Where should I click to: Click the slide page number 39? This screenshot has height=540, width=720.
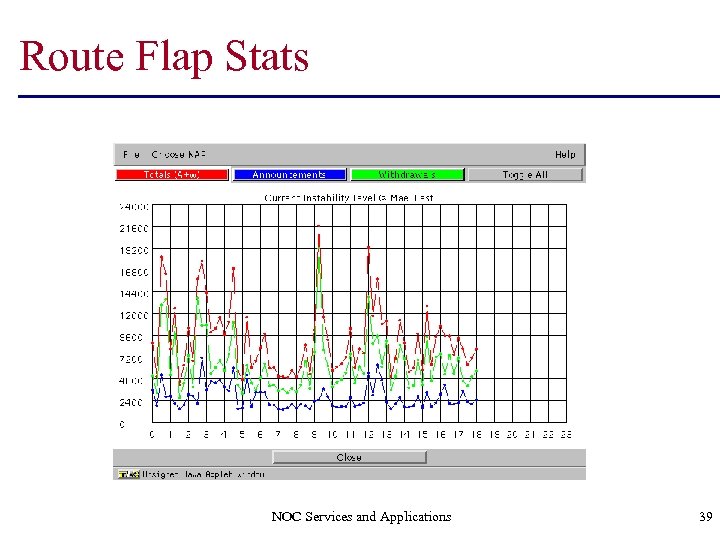coord(706,517)
